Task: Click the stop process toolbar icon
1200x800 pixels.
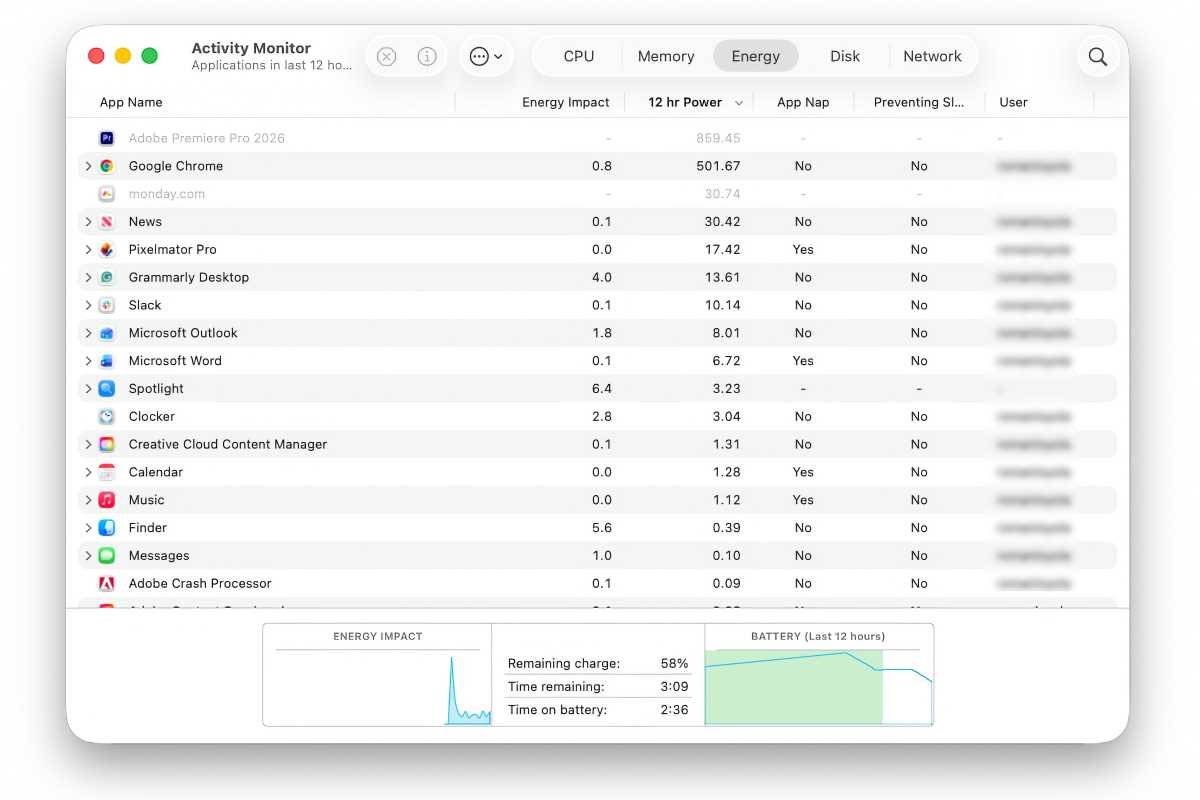Action: (x=387, y=57)
